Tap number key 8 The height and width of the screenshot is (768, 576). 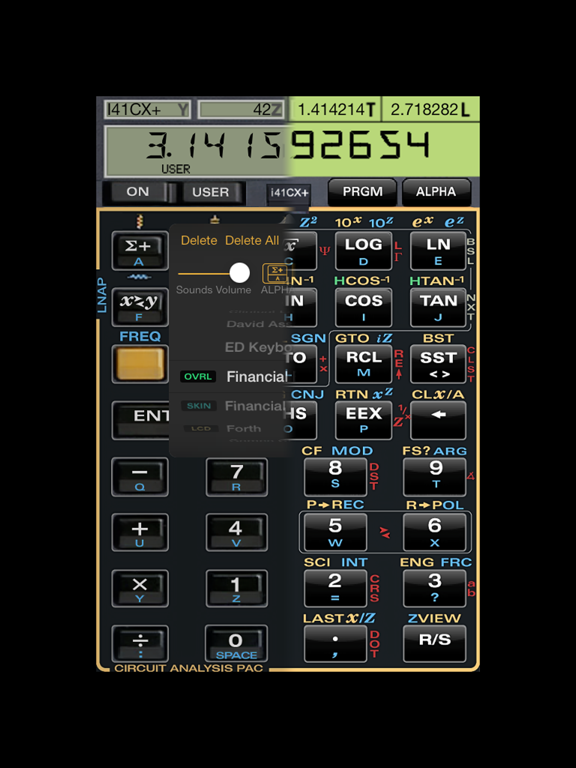click(x=336, y=477)
